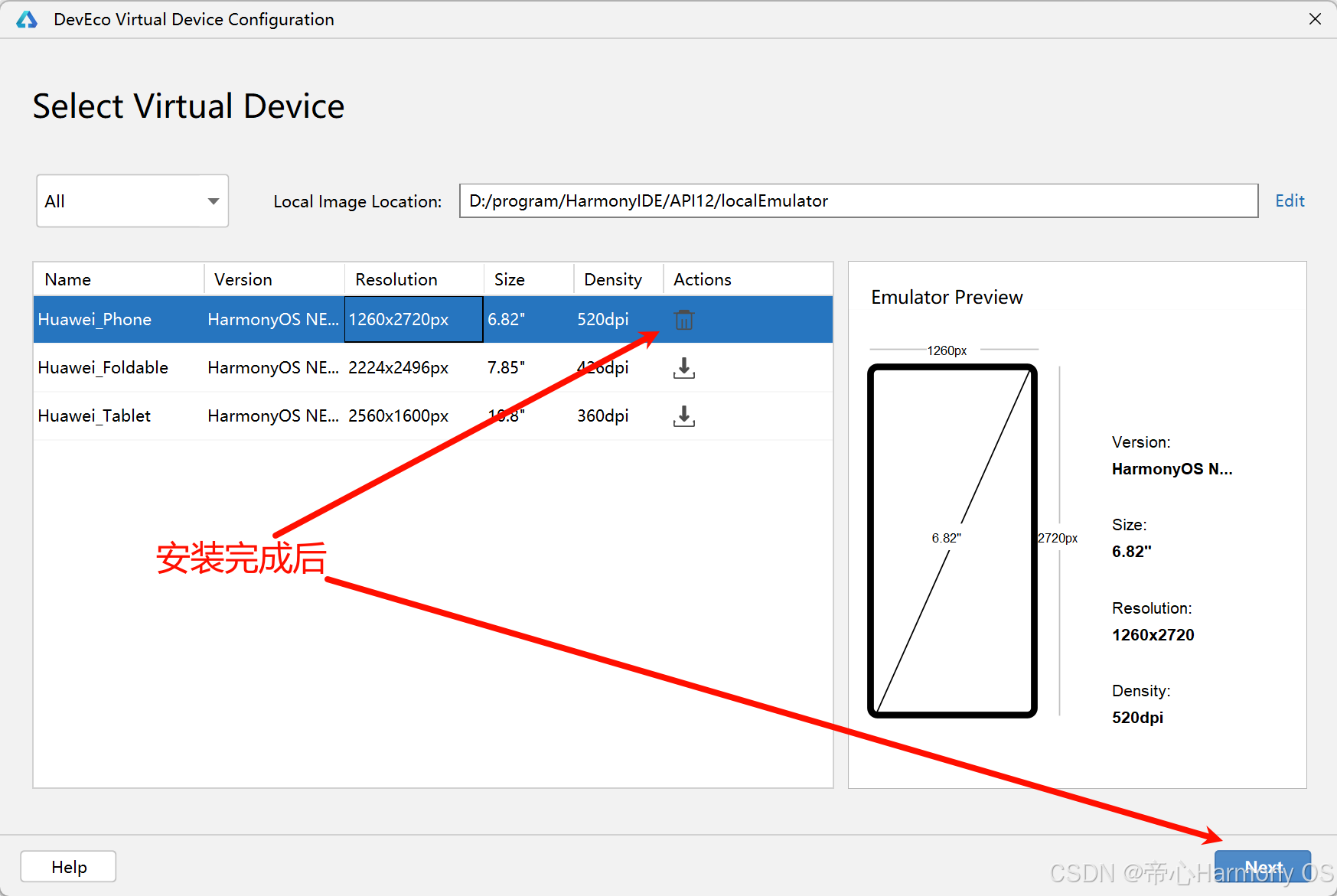
Task: Click the Huawei_Phone version cell
Action: tap(273, 320)
